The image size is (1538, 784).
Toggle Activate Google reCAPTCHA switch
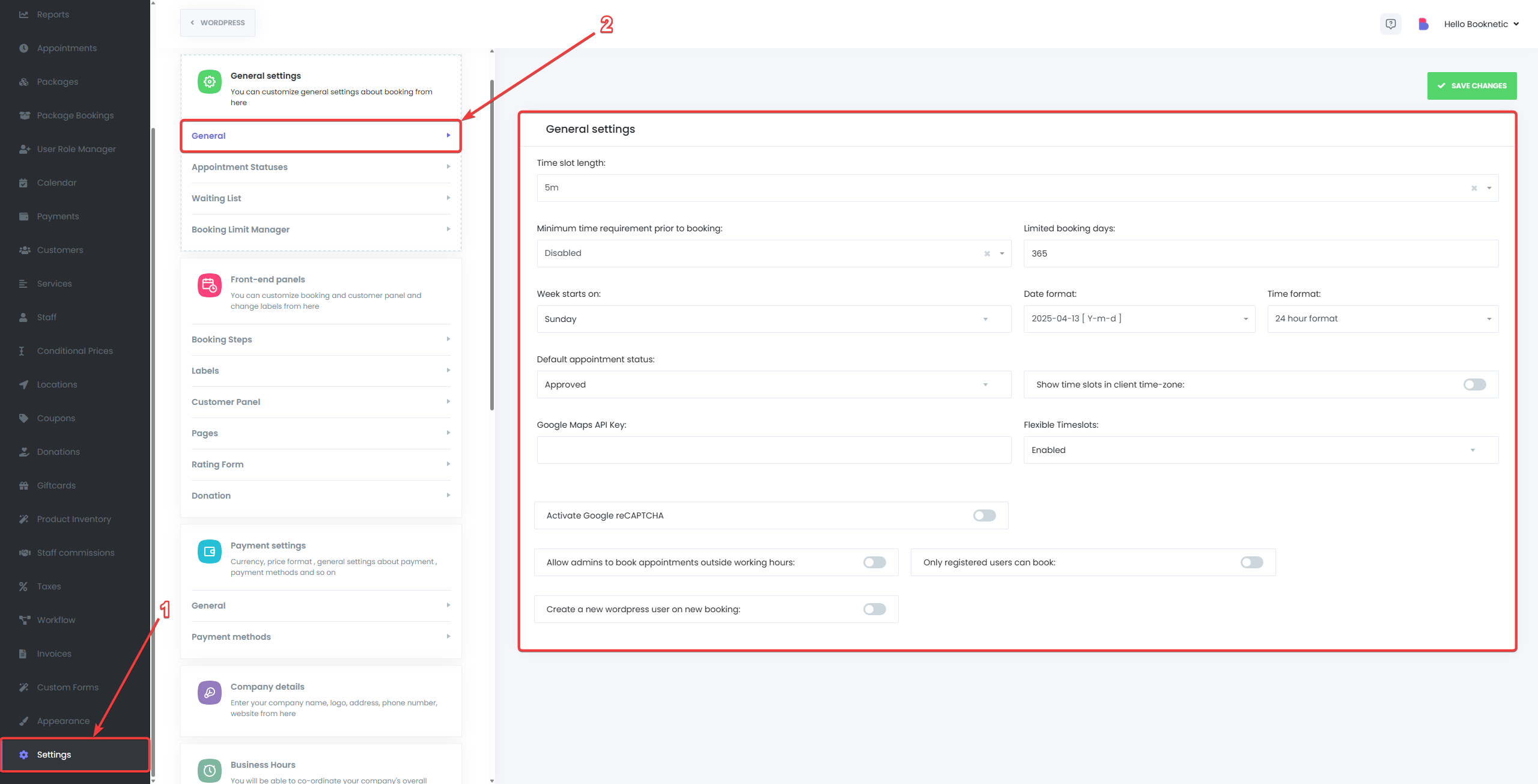pos(984,515)
